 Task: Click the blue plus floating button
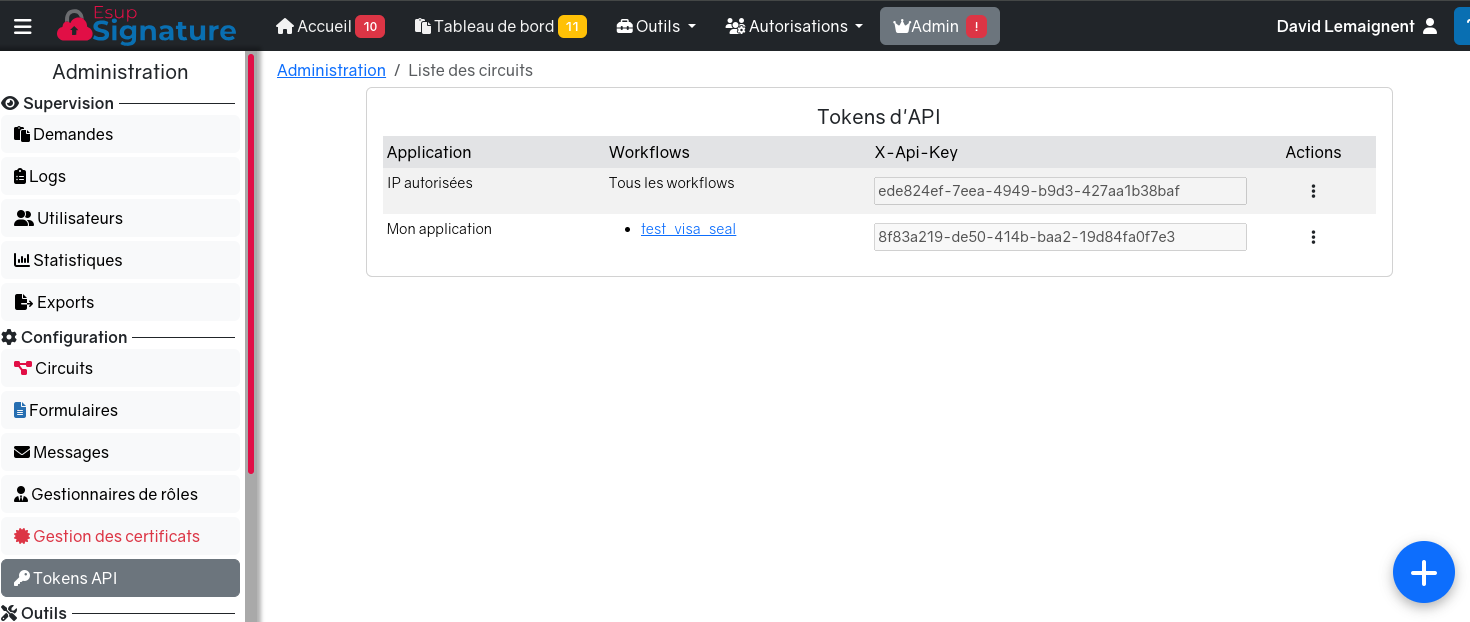[1423, 572]
